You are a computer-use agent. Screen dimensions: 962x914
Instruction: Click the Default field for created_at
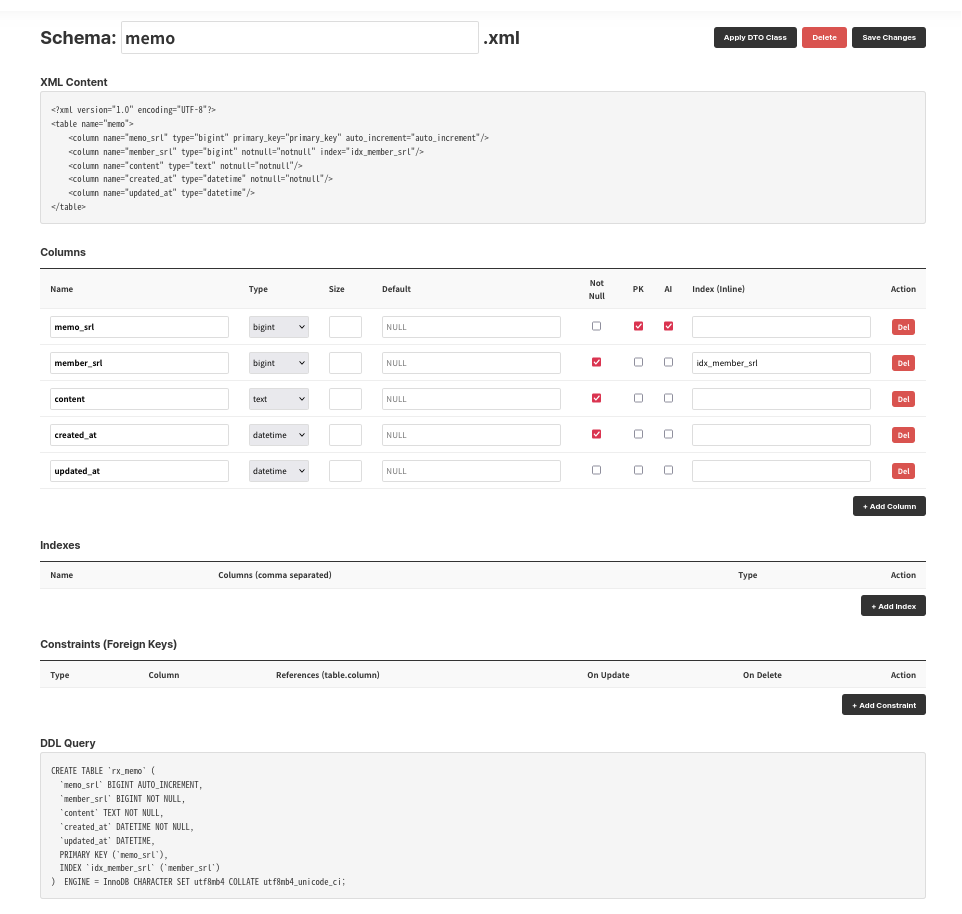(471, 435)
